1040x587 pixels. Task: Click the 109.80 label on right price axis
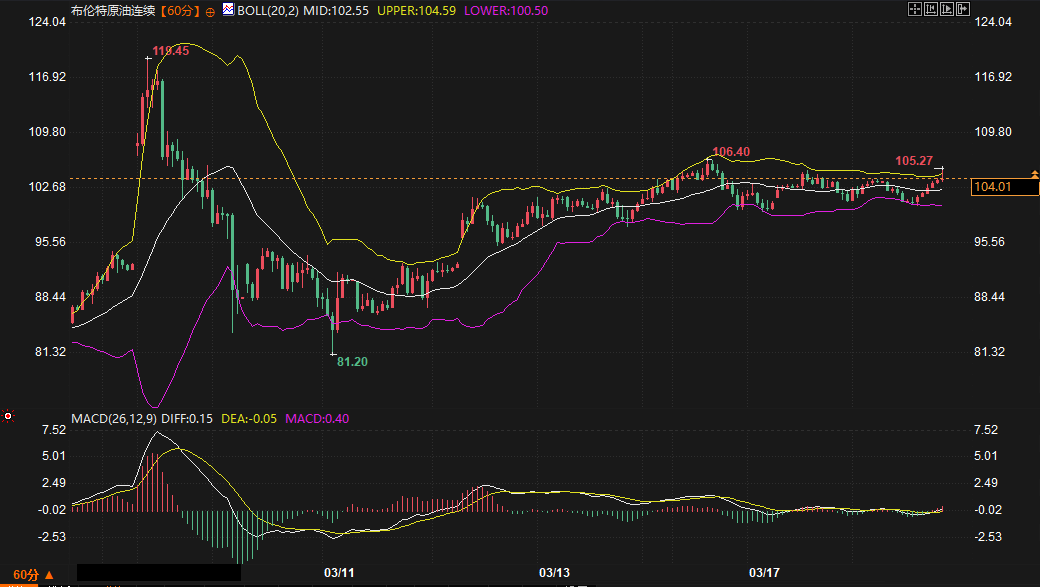993,132
